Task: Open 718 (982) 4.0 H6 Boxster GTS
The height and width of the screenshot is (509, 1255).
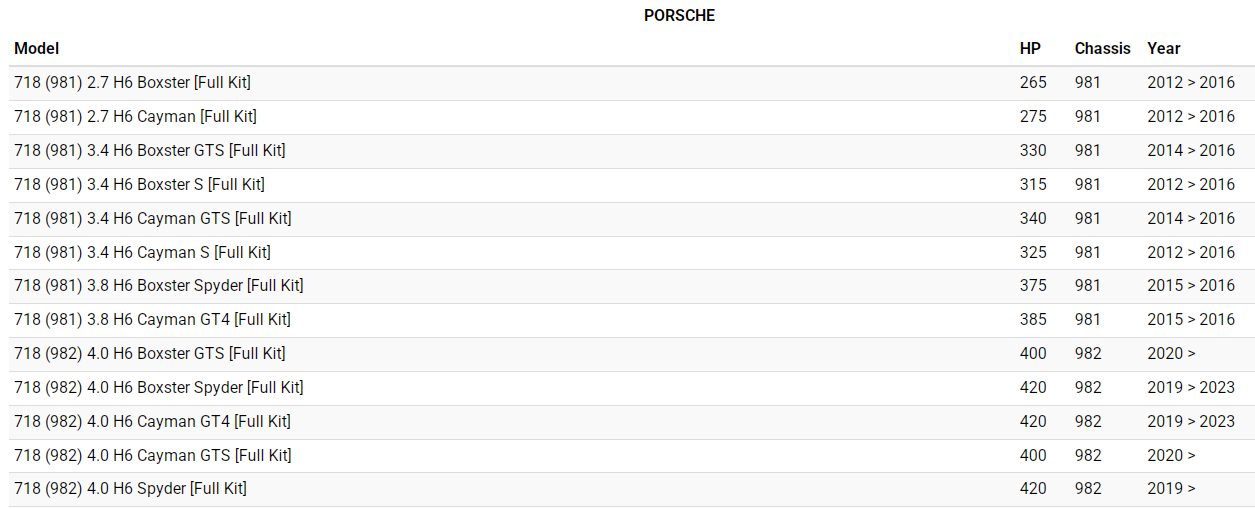Action: tap(149, 353)
